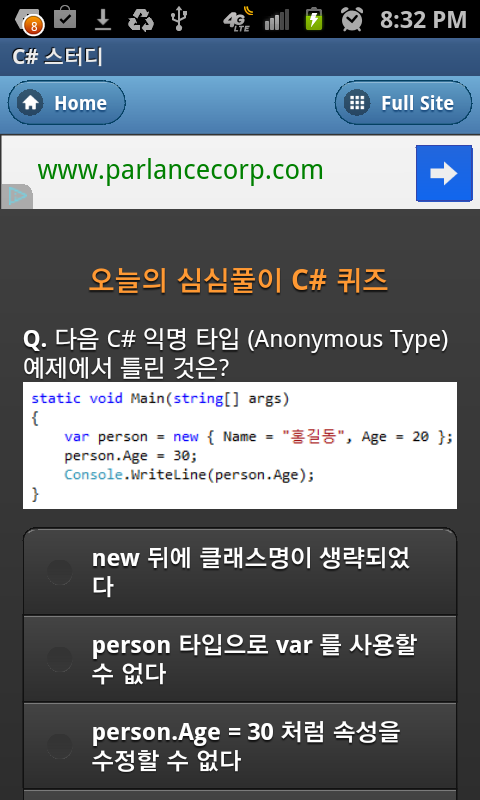Tap the Home button
This screenshot has width=480, height=800.
[x=66, y=103]
